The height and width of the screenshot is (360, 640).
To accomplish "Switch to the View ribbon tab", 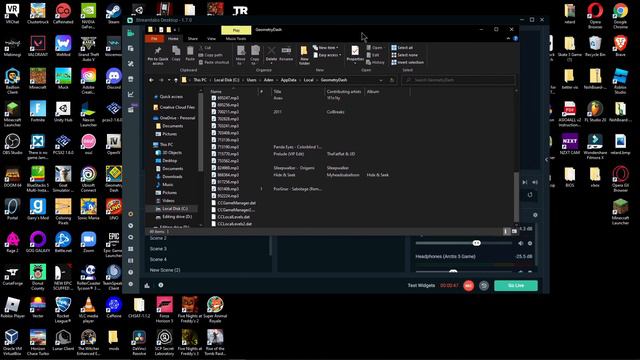I will pyautogui.click(x=211, y=39).
